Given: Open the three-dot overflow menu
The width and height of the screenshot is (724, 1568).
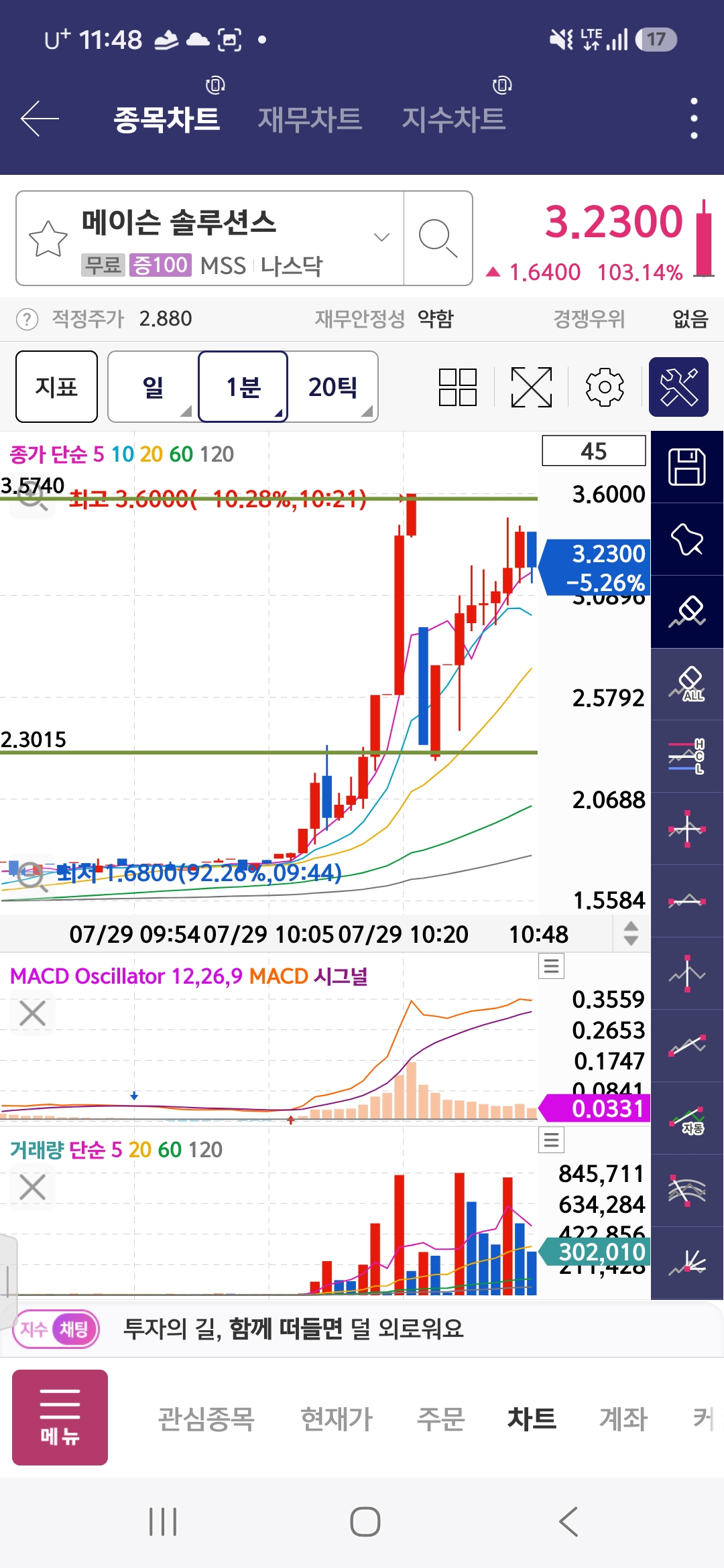Looking at the screenshot, I should point(694,119).
